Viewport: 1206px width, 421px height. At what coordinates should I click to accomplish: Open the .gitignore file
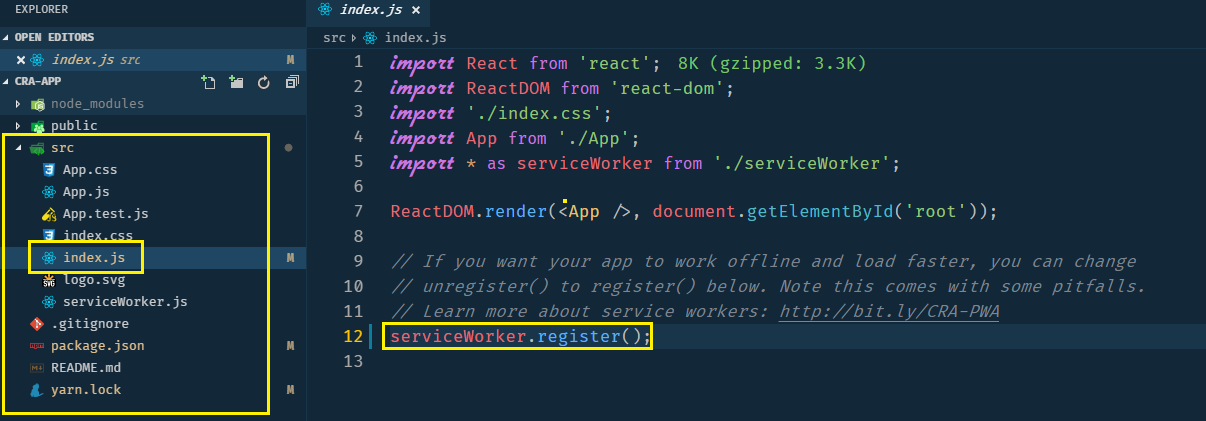[90, 324]
